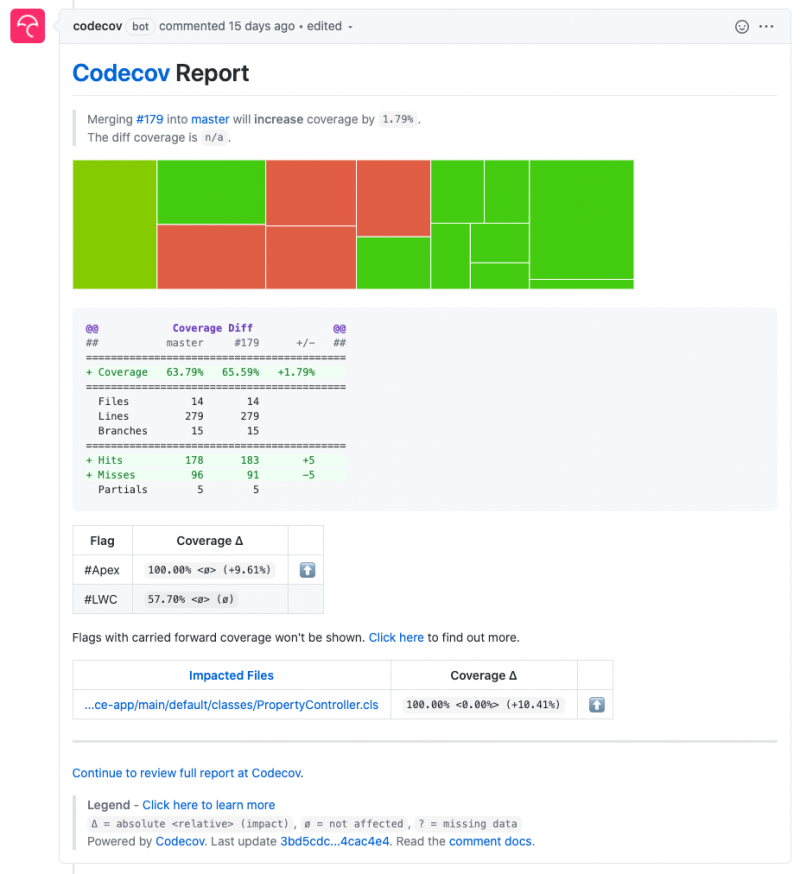
Task: Click the Codecov umbrella avatar
Action: (x=27, y=26)
